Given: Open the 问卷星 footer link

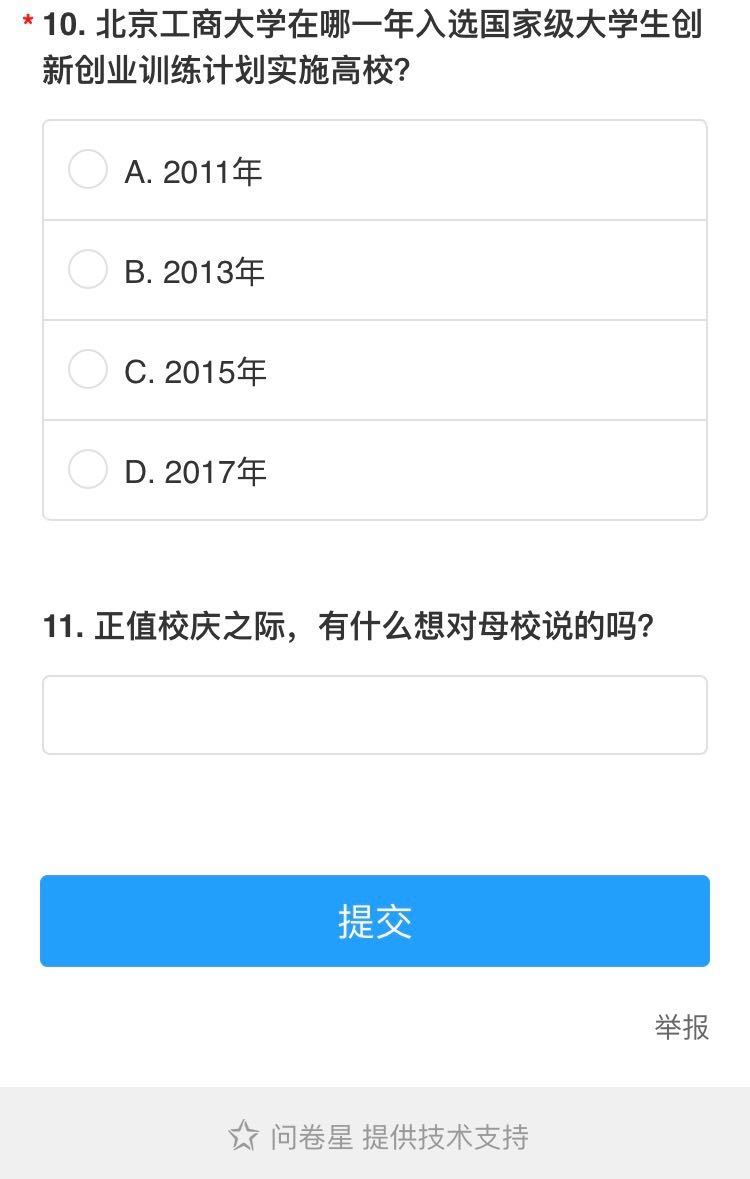Looking at the screenshot, I should click(x=311, y=1137).
